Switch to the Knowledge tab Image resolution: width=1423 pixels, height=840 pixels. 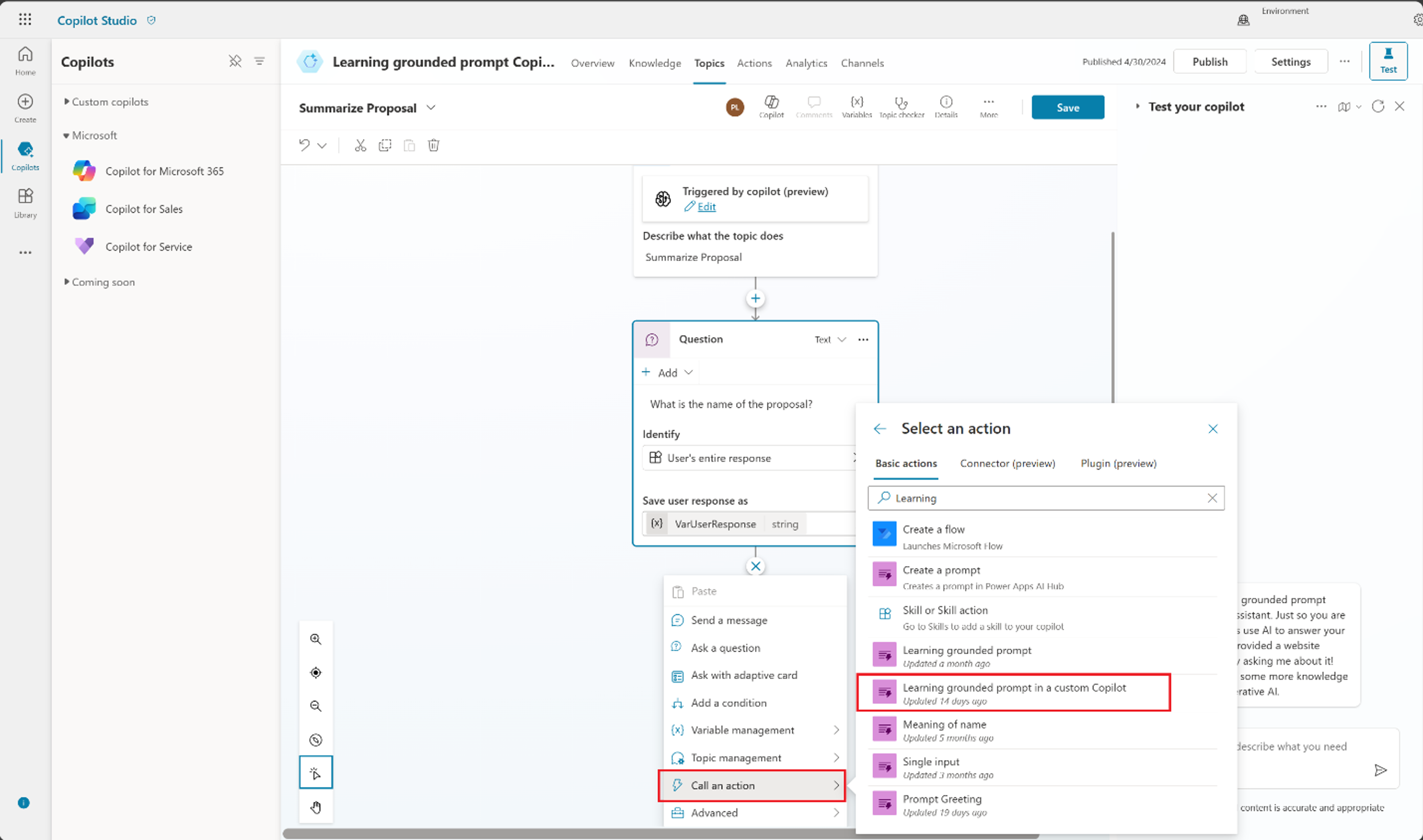point(655,63)
